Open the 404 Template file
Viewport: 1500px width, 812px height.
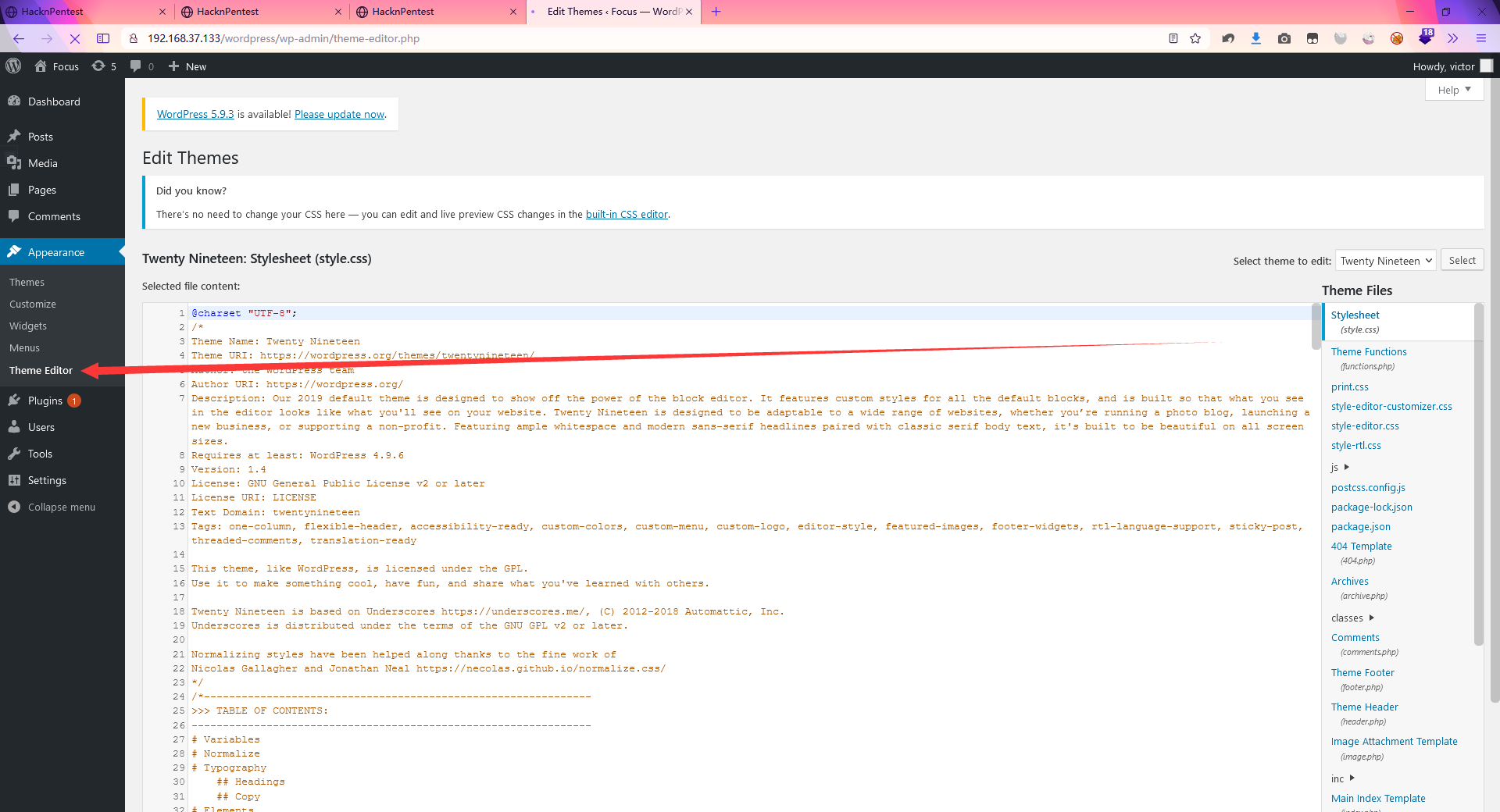click(x=1361, y=553)
